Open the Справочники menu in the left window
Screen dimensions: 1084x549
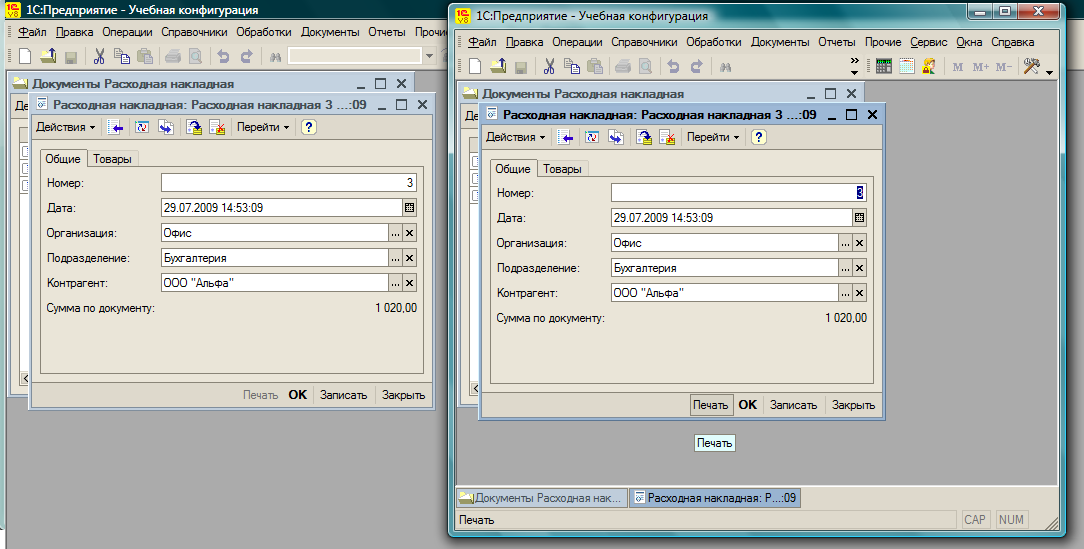point(194,32)
